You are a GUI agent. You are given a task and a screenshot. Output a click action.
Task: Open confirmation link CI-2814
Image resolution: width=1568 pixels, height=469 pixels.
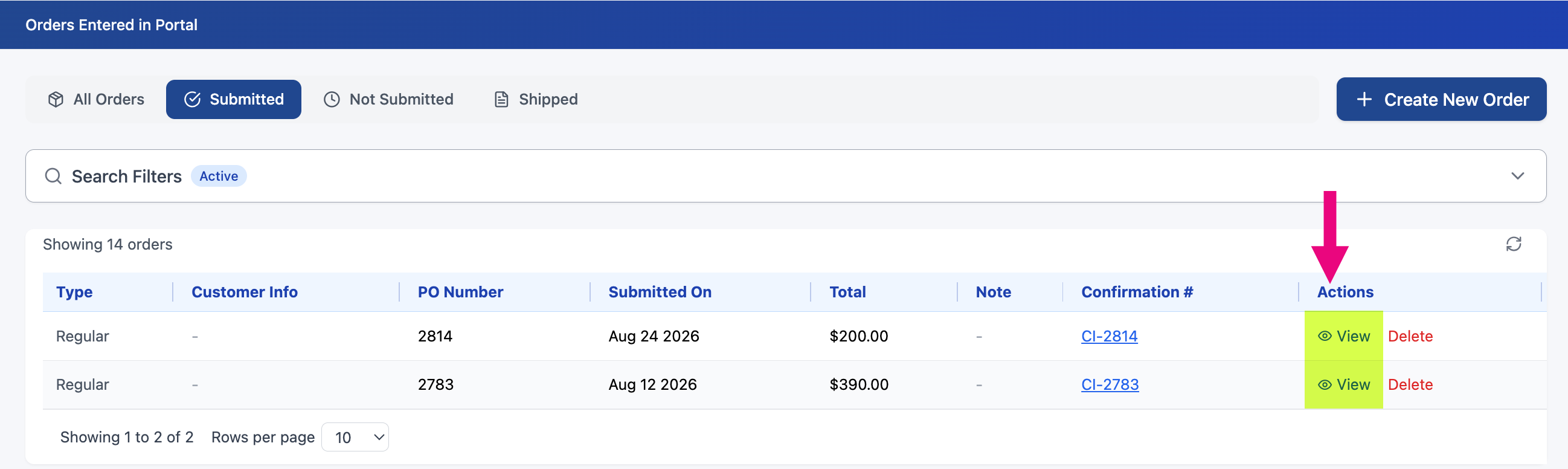point(1109,336)
